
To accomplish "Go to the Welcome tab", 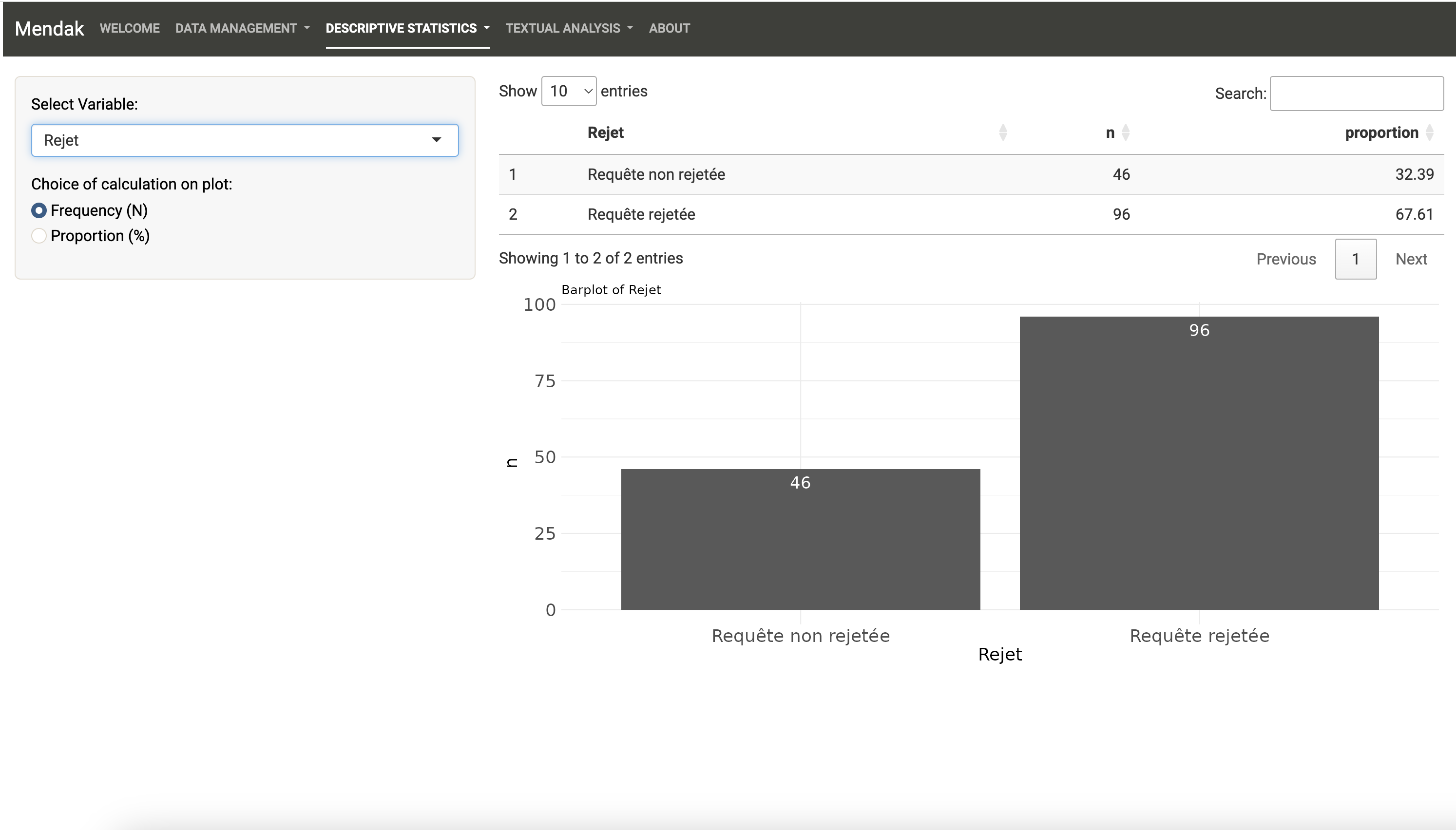I will click(130, 29).
